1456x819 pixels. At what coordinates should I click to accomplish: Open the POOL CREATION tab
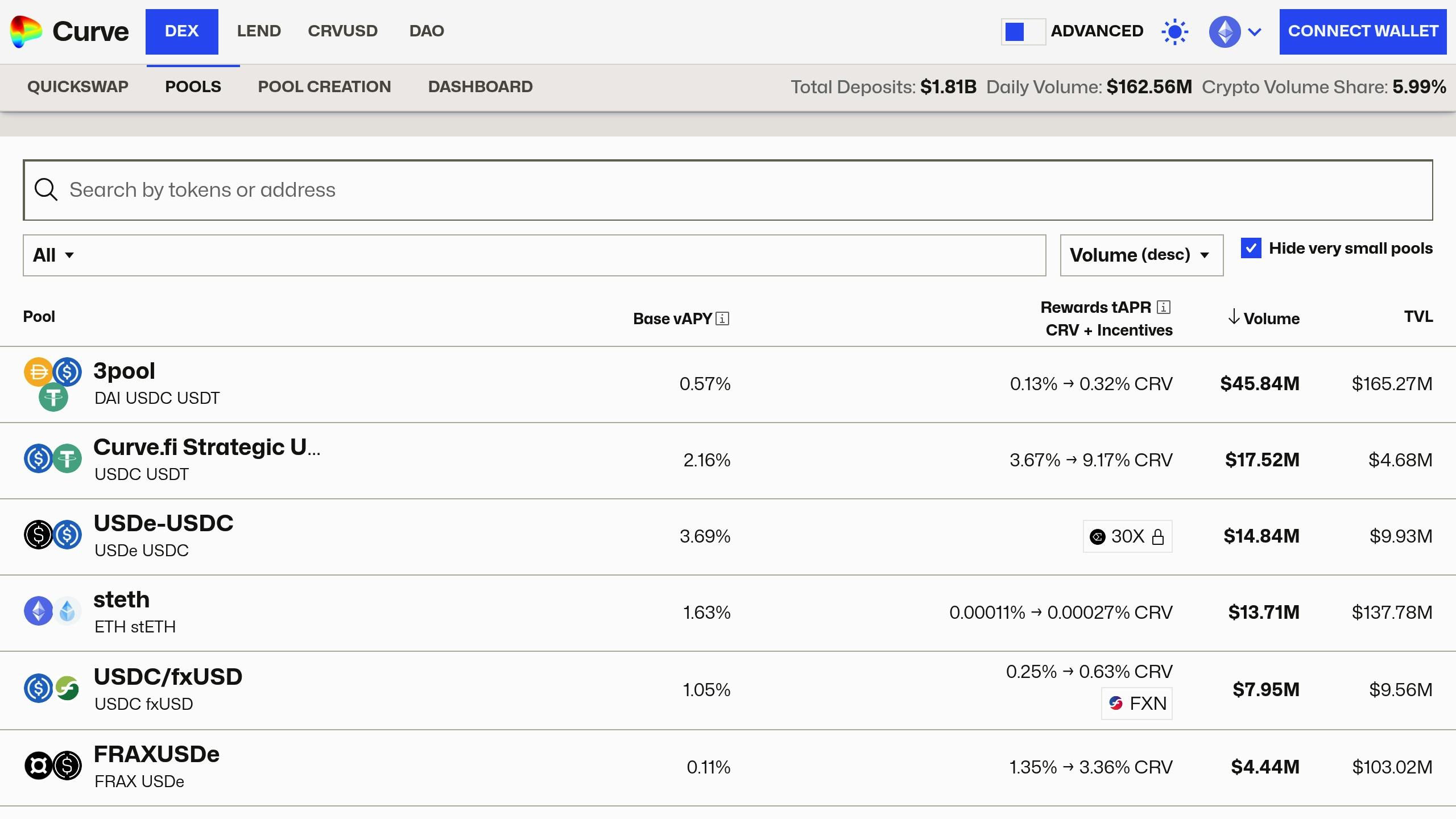tap(324, 87)
